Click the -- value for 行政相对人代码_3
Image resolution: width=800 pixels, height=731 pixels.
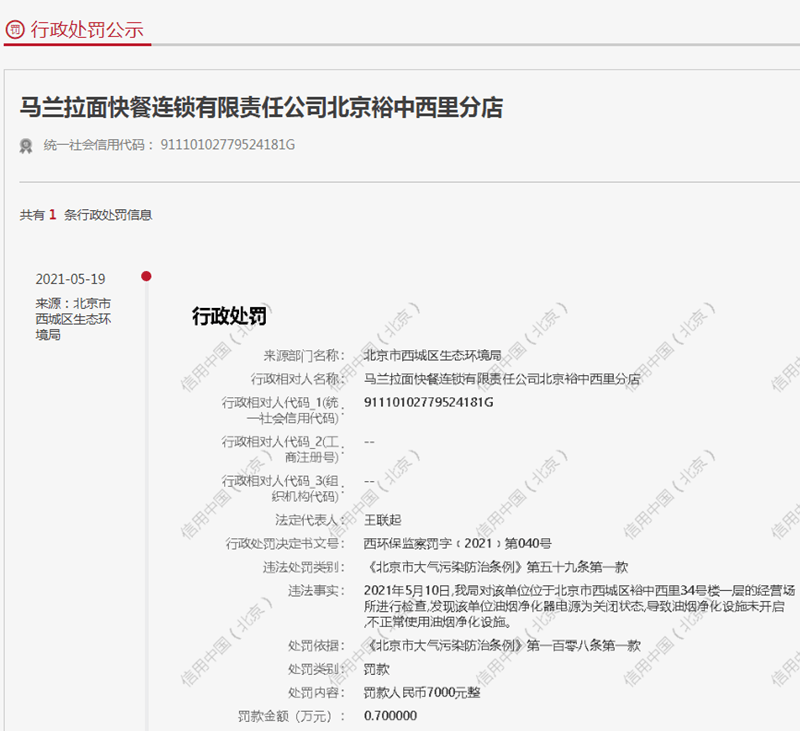[369, 481]
